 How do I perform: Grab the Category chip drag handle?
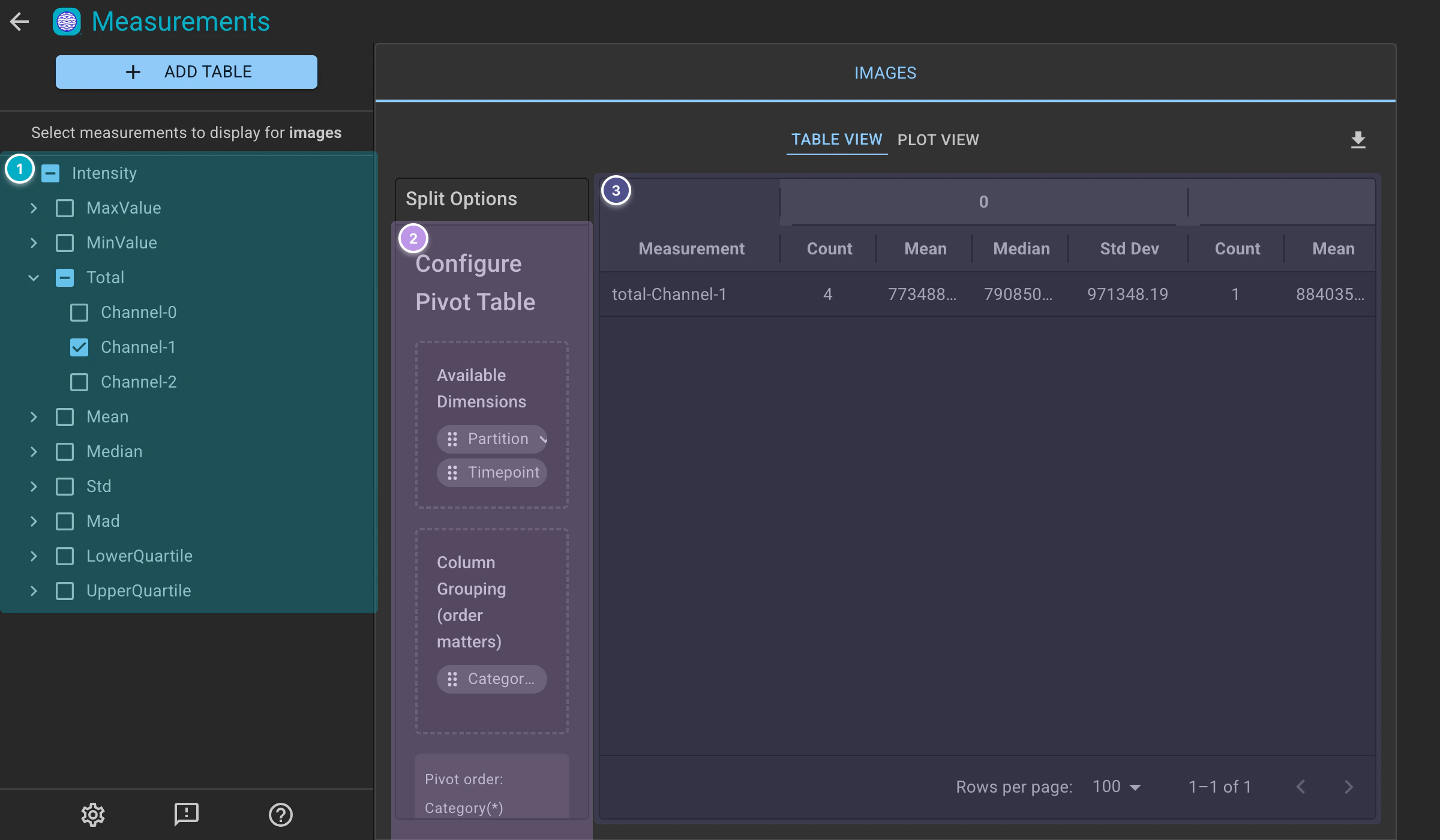click(452, 679)
